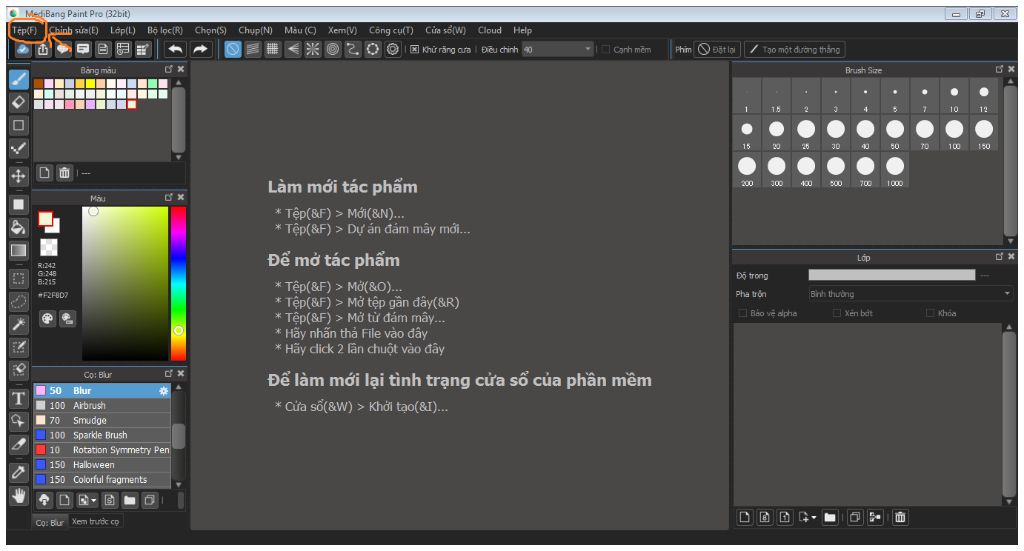
Task: Open snap settings gear icon
Action: [x=392, y=49]
